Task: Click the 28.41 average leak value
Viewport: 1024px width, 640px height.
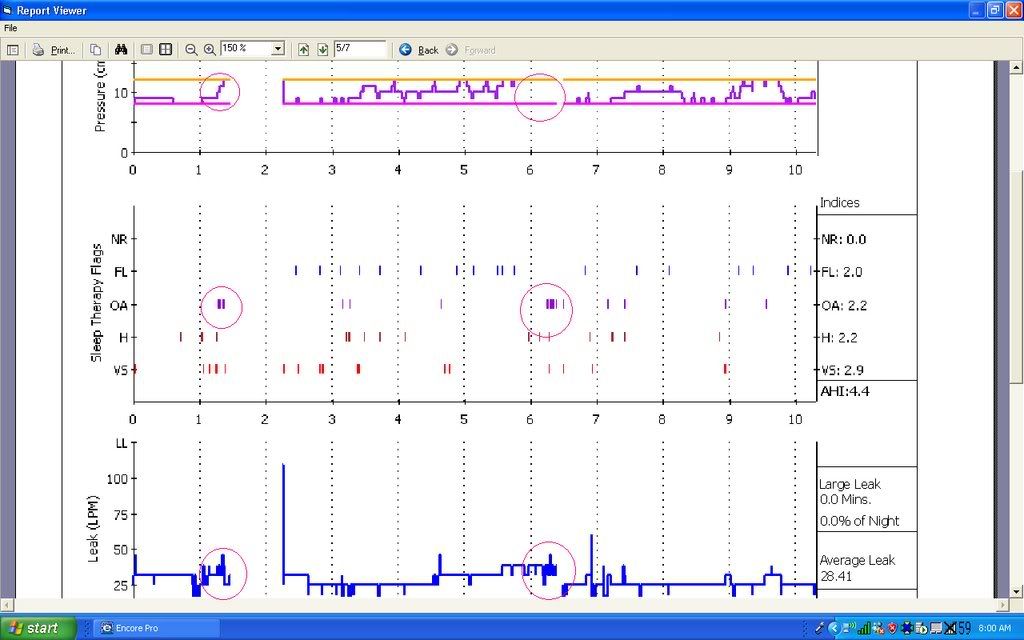Action: coord(836,576)
